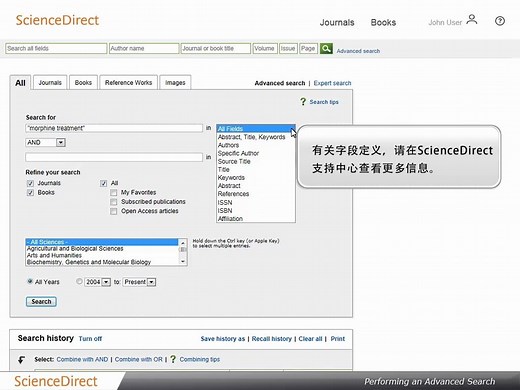Viewport: 520px width, 390px height.
Task: Open the help question mark icon
Action: [x=500, y=21]
